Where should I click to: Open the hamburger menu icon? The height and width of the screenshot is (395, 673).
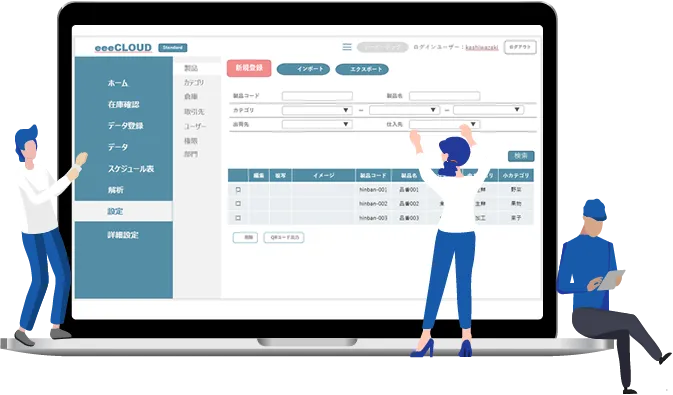[347, 47]
